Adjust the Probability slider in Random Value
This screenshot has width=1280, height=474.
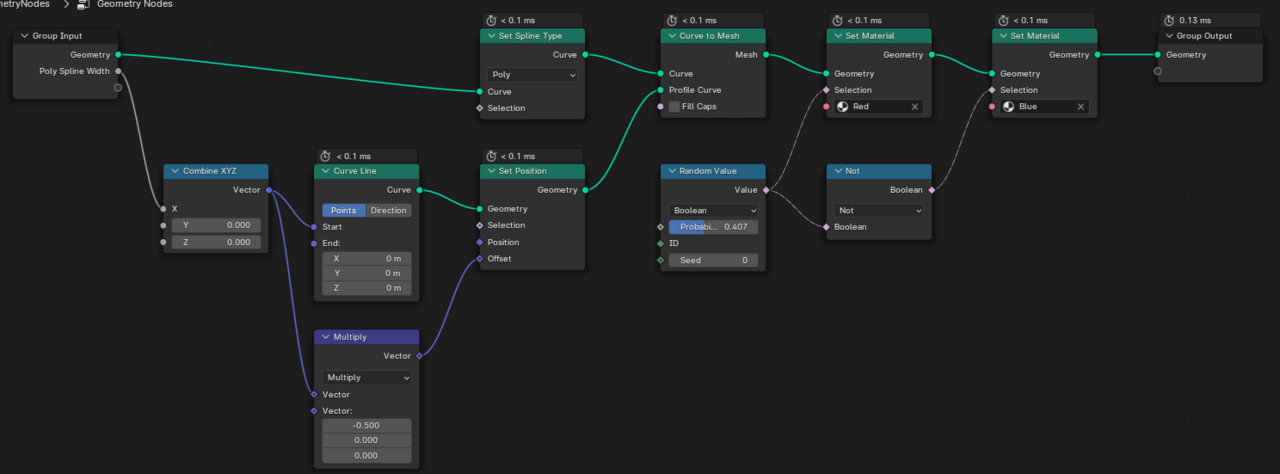coord(713,227)
